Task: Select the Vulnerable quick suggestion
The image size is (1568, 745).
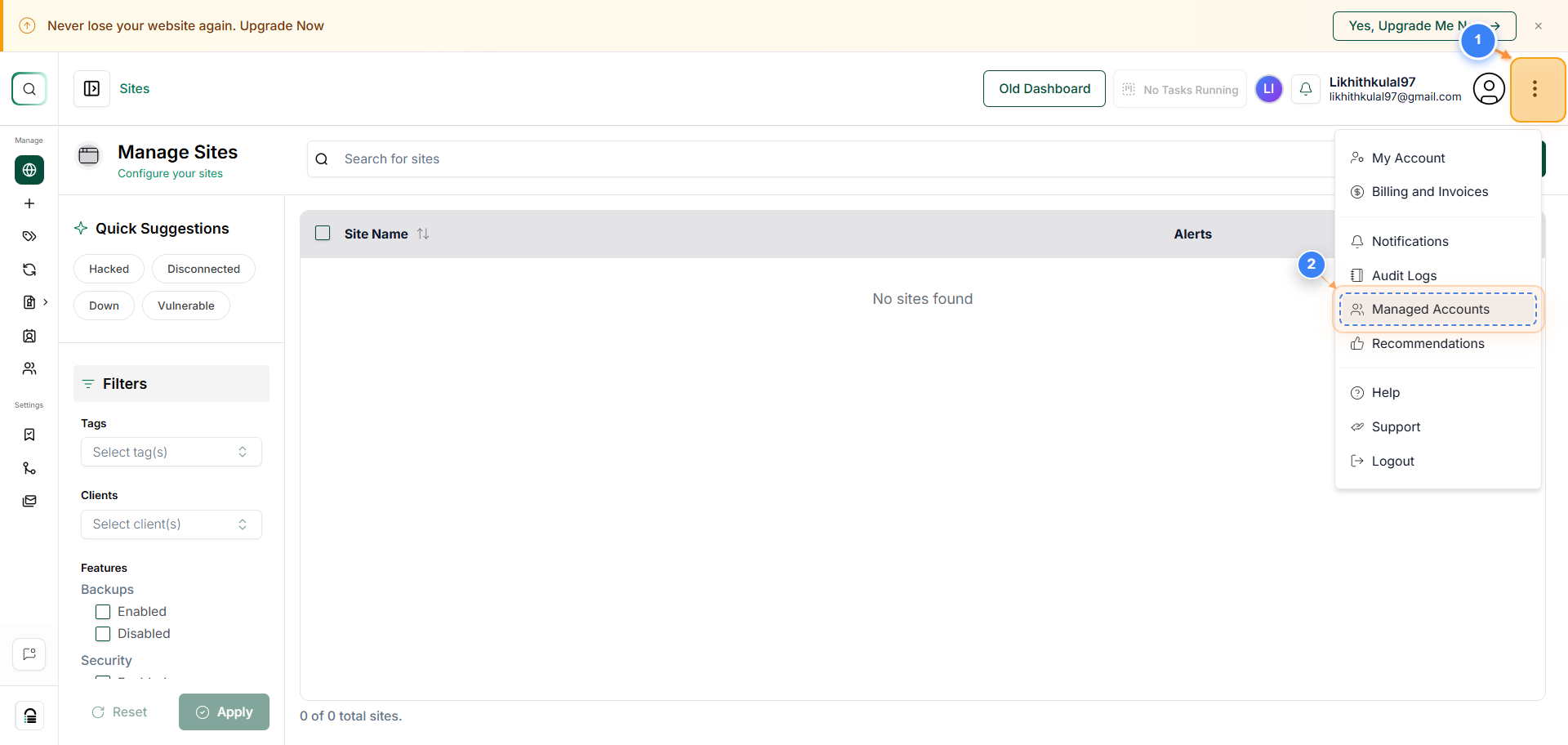Action: (186, 306)
